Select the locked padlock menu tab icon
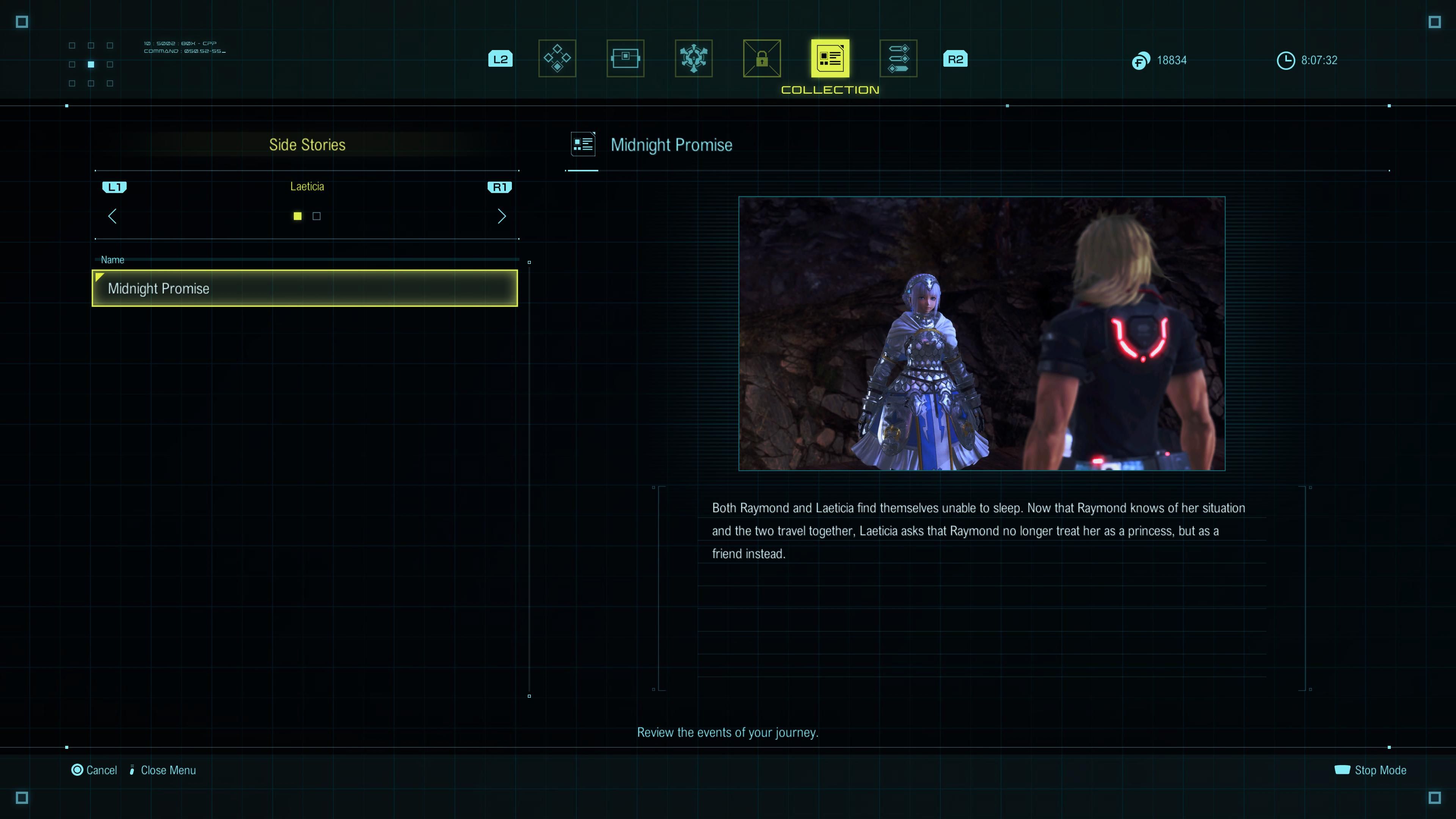Screen dimensions: 1456x819 762,58
